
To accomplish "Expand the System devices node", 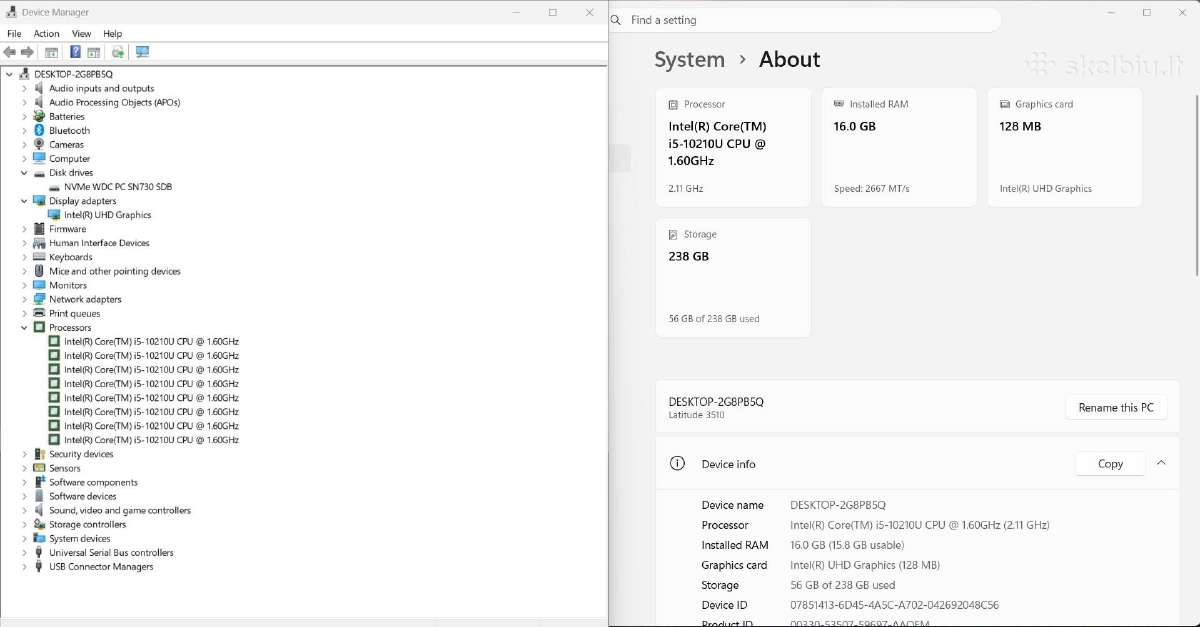I will [x=25, y=538].
